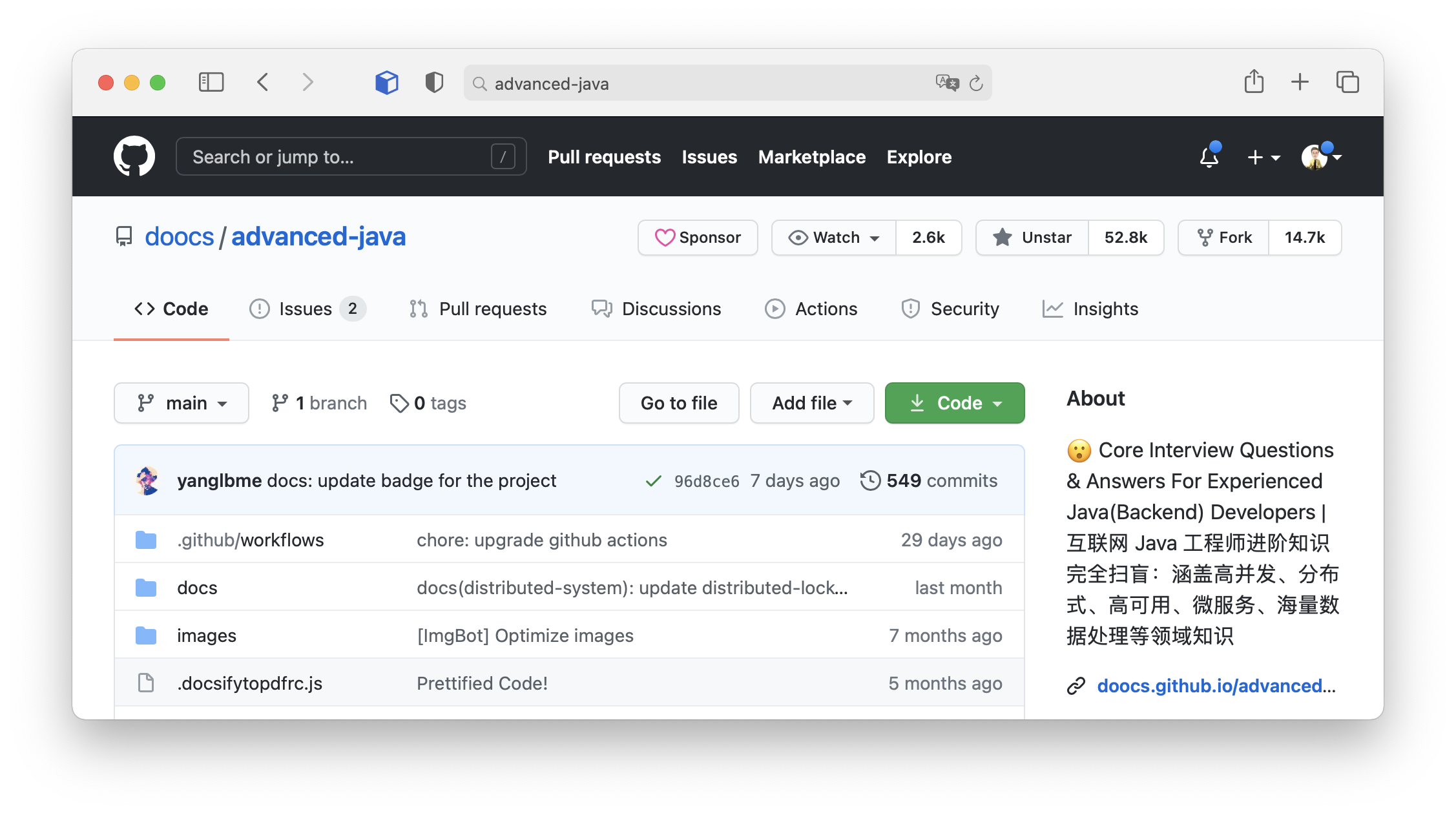Open the privacy shield icon in toolbar
The image size is (1456, 815).
tap(434, 83)
